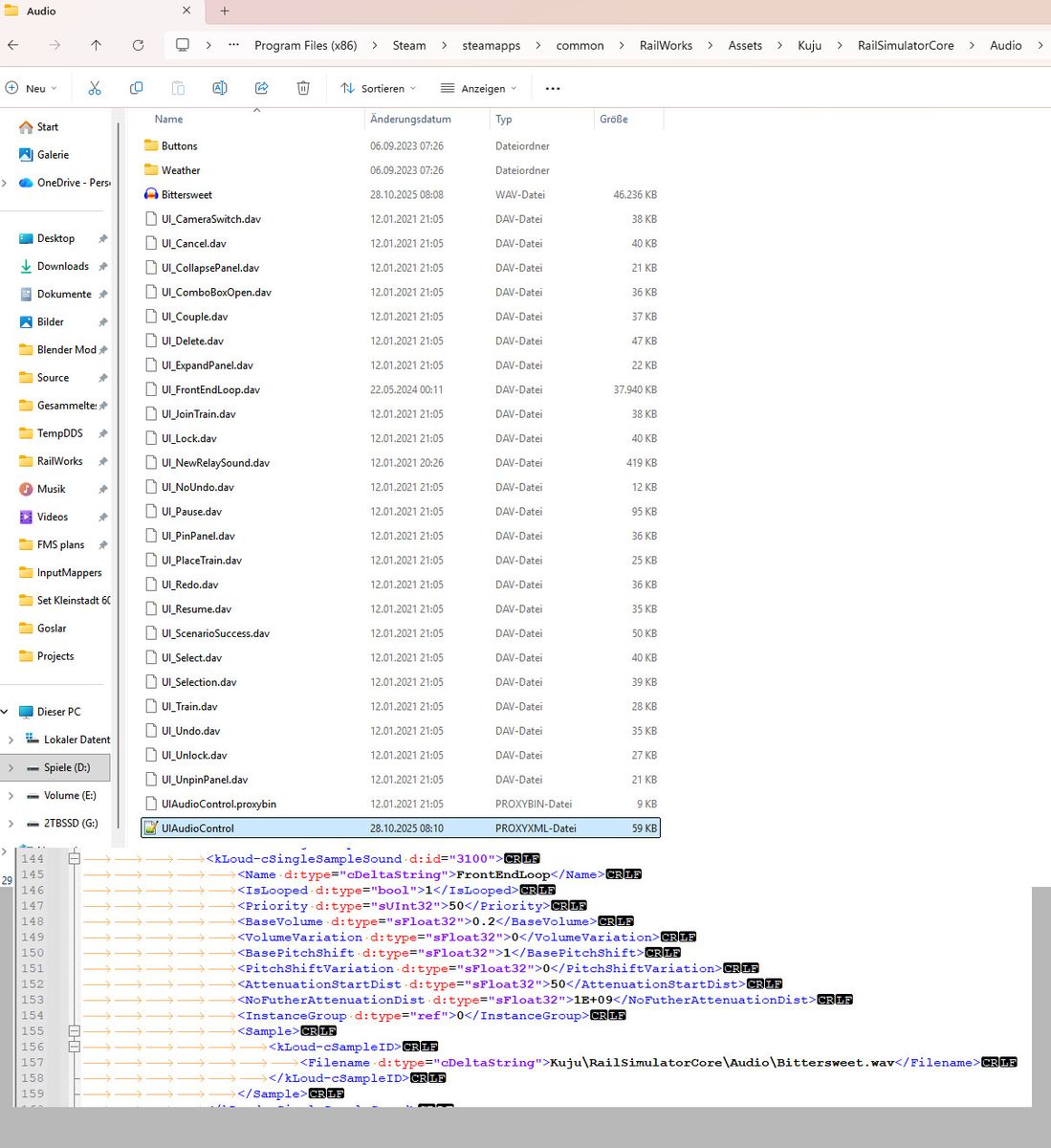Viewport: 1051px width, 1148px height.
Task: Collapse XML node at line 144
Action: point(74,858)
